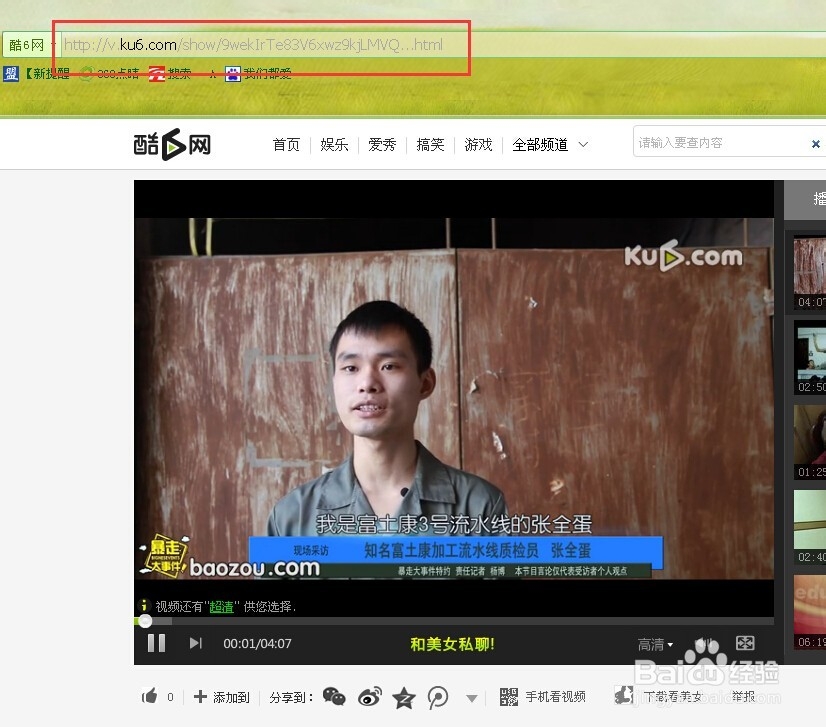
Task: Give the video a thumbs up
Action: pos(149,695)
